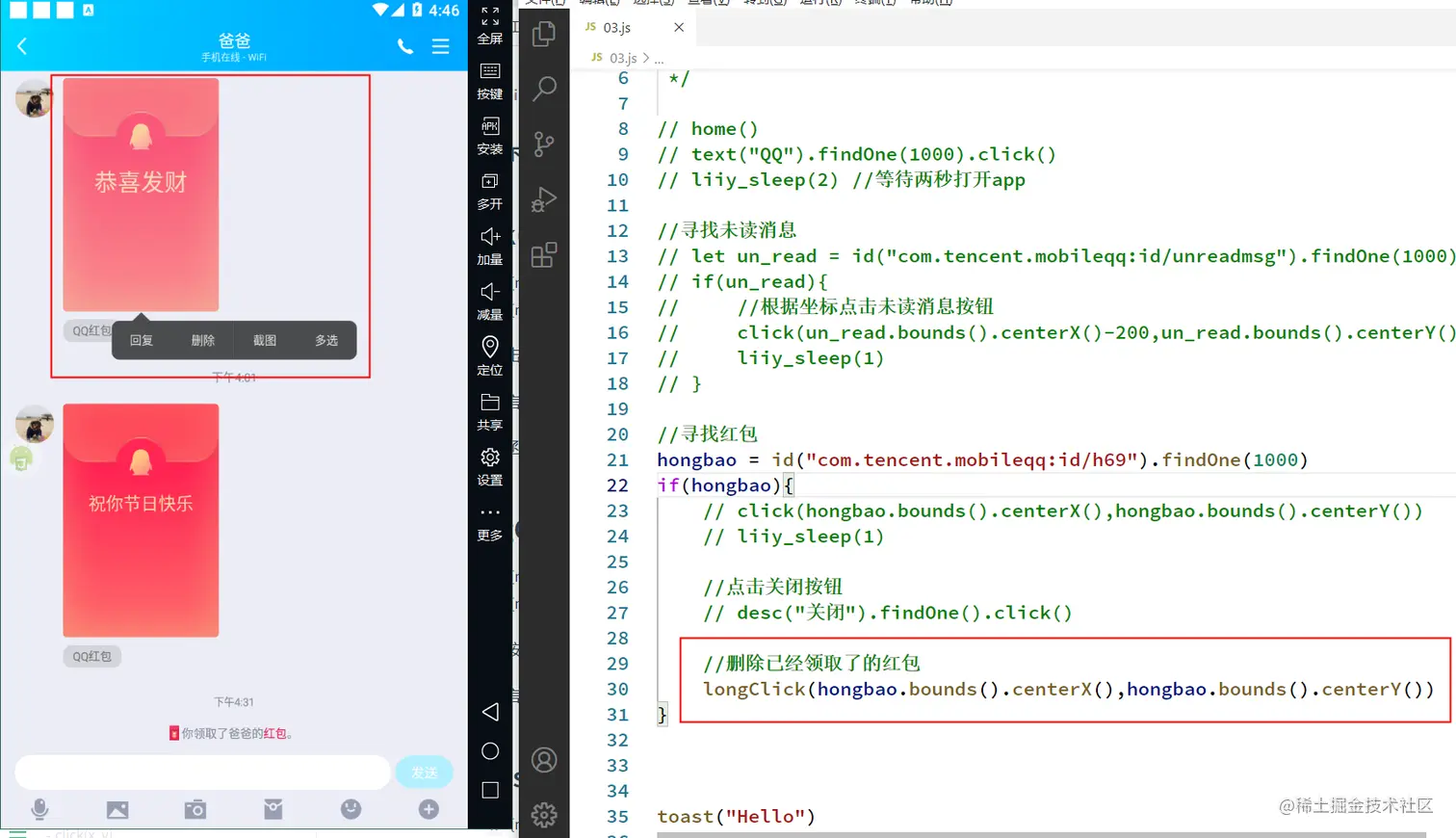This screenshot has width=1456, height=838.
Task: Click the QQ红包 label under 祝你节日快乐
Action: [92, 657]
